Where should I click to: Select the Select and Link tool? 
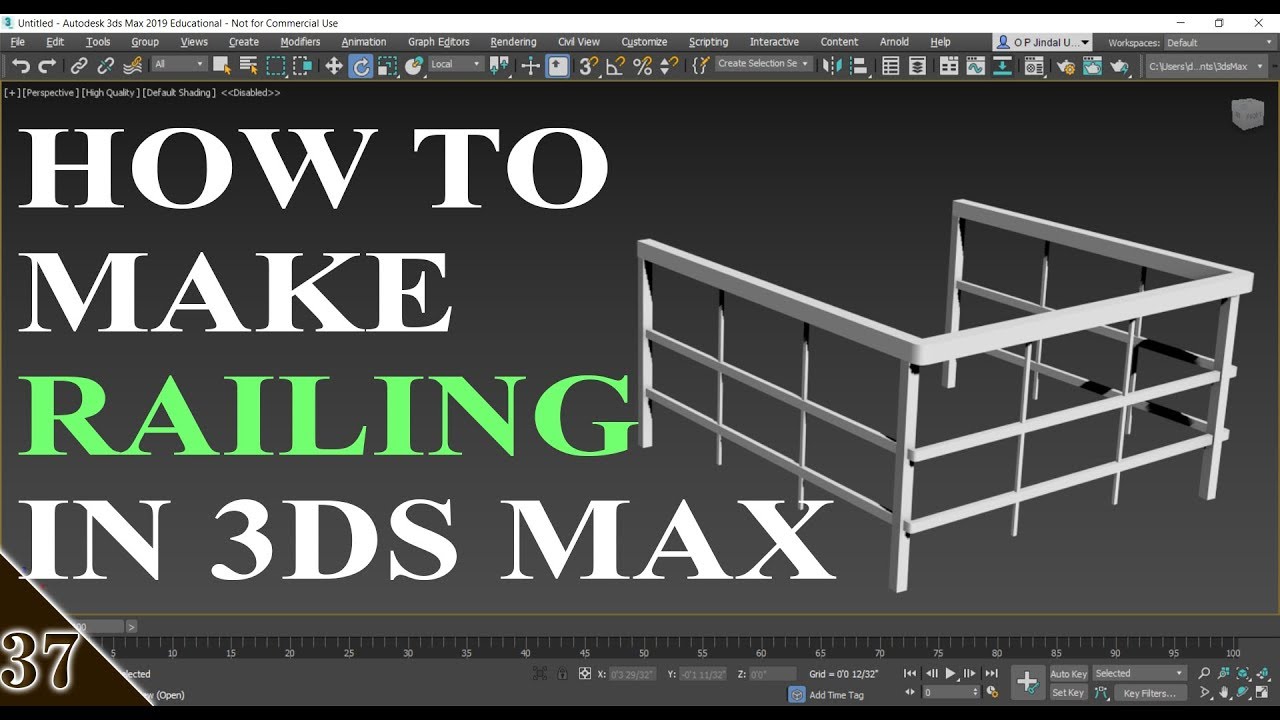tap(79, 66)
